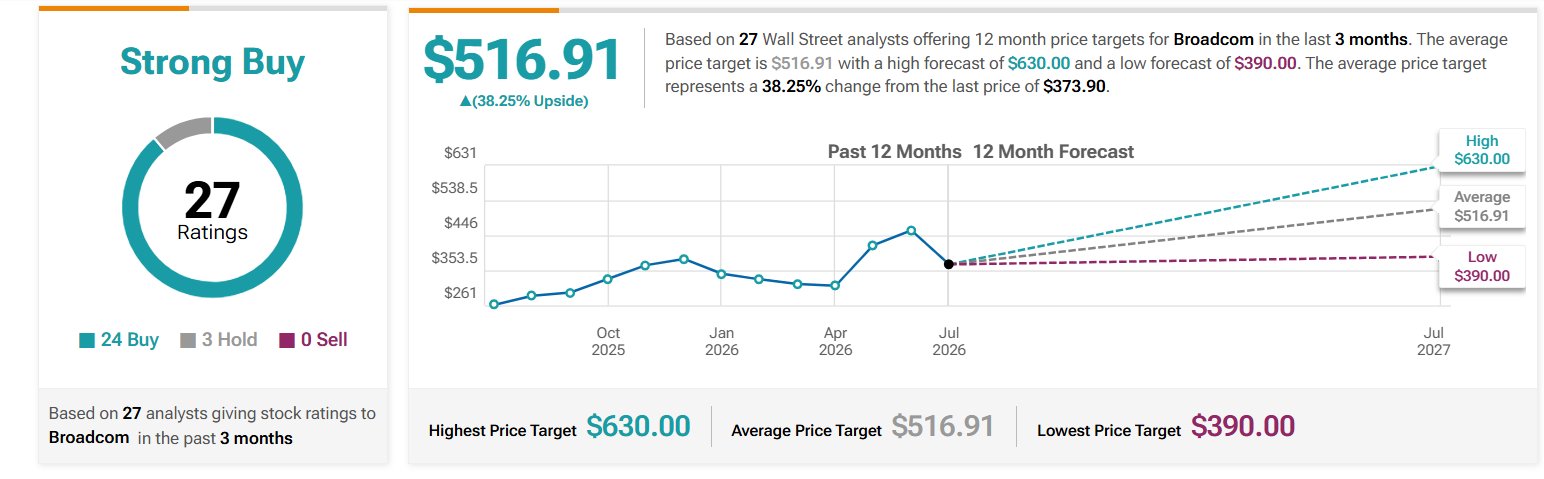Click the teal Buy legend square

point(87,341)
